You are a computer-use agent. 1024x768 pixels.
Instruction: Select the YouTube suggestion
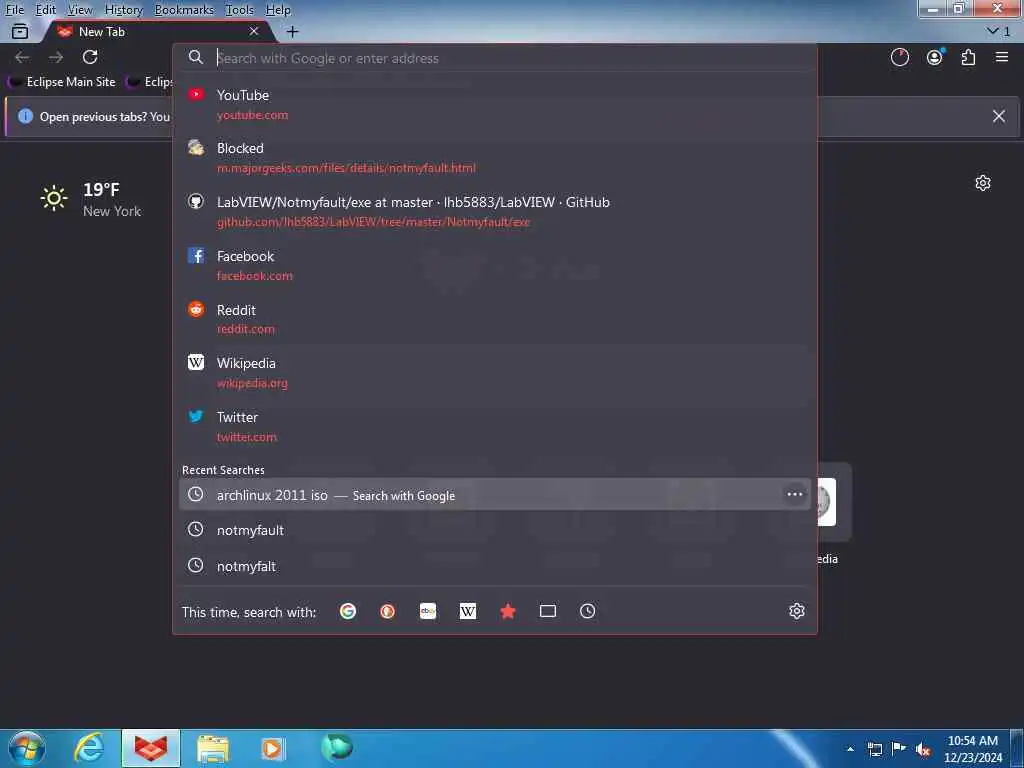[495, 104]
